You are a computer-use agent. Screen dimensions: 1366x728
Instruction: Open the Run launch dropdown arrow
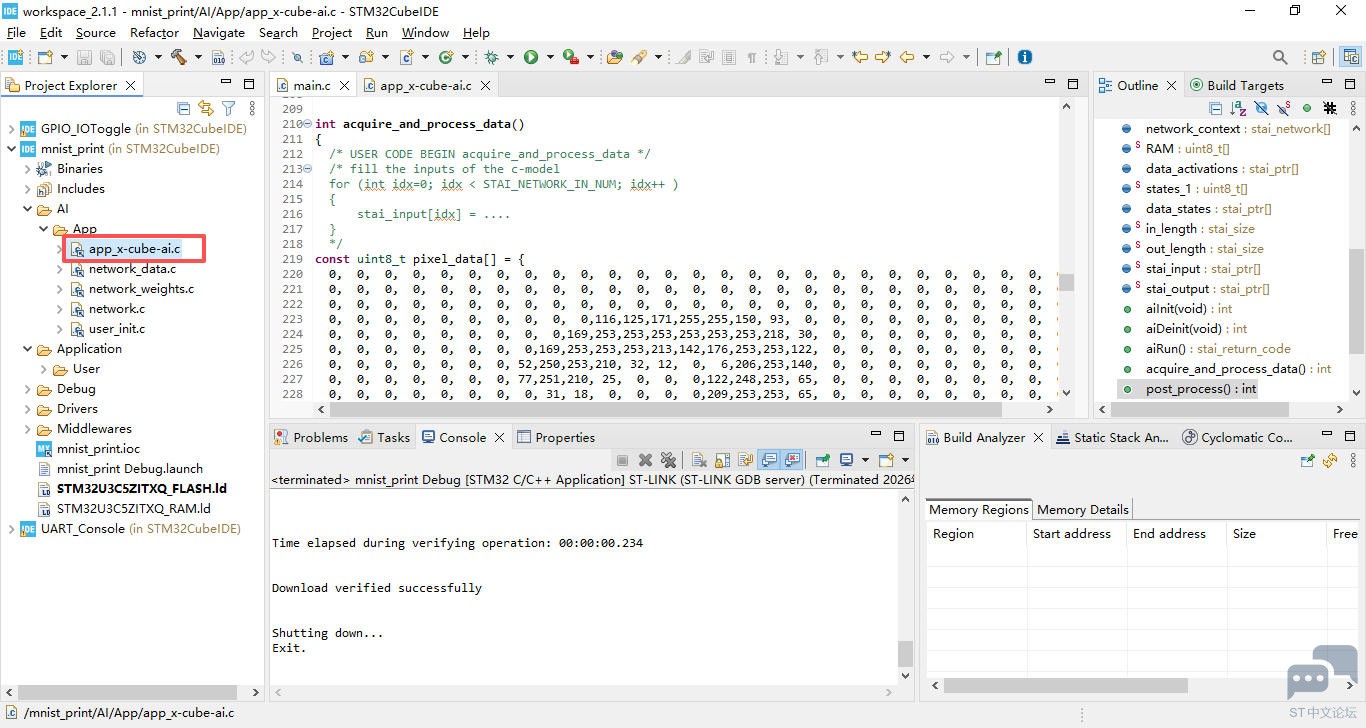(550, 57)
